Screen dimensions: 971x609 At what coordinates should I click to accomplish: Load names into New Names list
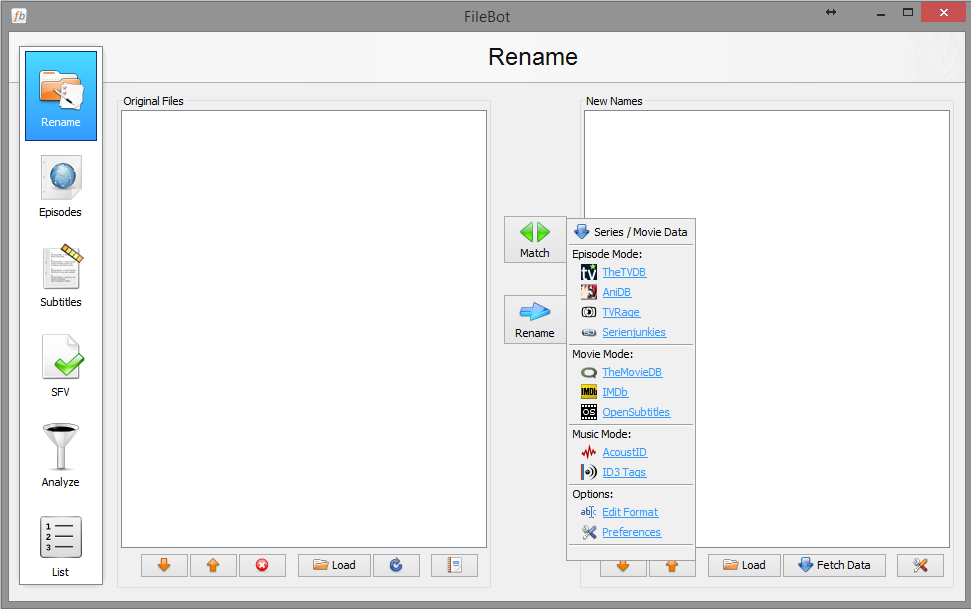(744, 565)
